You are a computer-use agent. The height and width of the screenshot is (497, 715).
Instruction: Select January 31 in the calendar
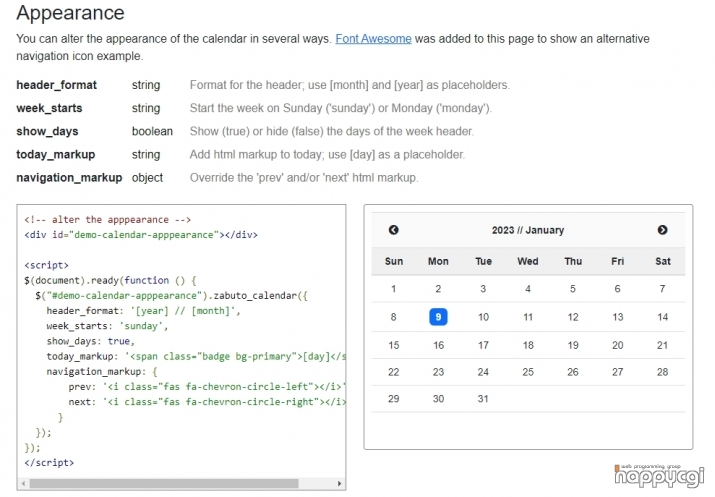point(483,399)
